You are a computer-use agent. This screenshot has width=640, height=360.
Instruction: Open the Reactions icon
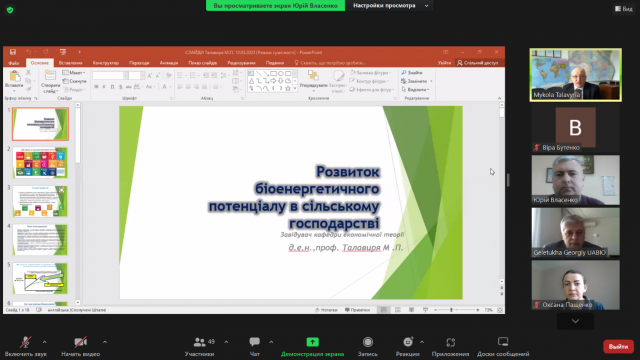(x=408, y=342)
